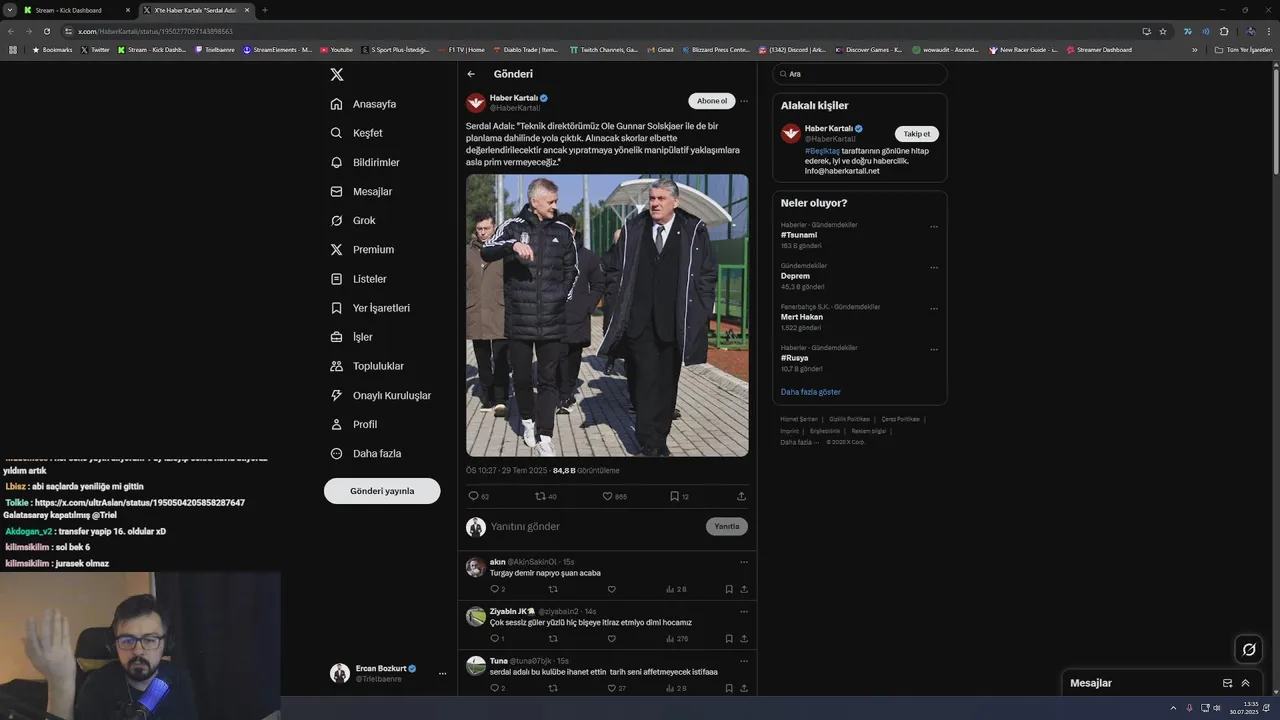Open options on Ziyabin JK reply
The height and width of the screenshot is (720, 1280).
point(743,611)
